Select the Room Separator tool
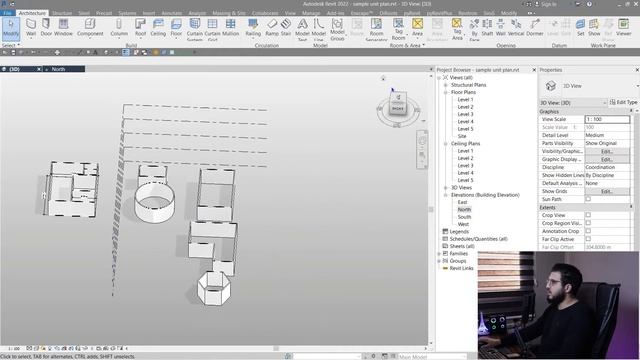Viewport: 640px width, 360px height. tap(376, 29)
